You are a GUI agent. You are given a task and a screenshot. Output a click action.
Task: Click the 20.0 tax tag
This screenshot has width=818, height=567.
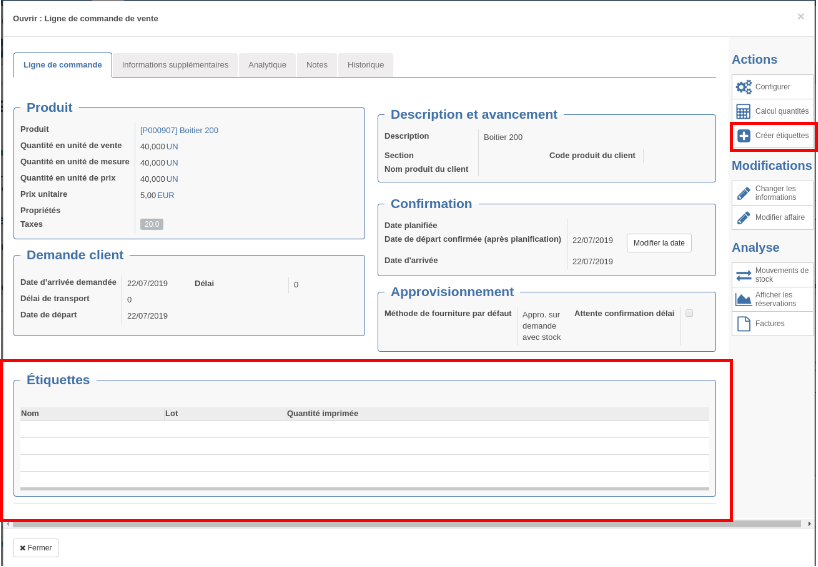point(152,224)
